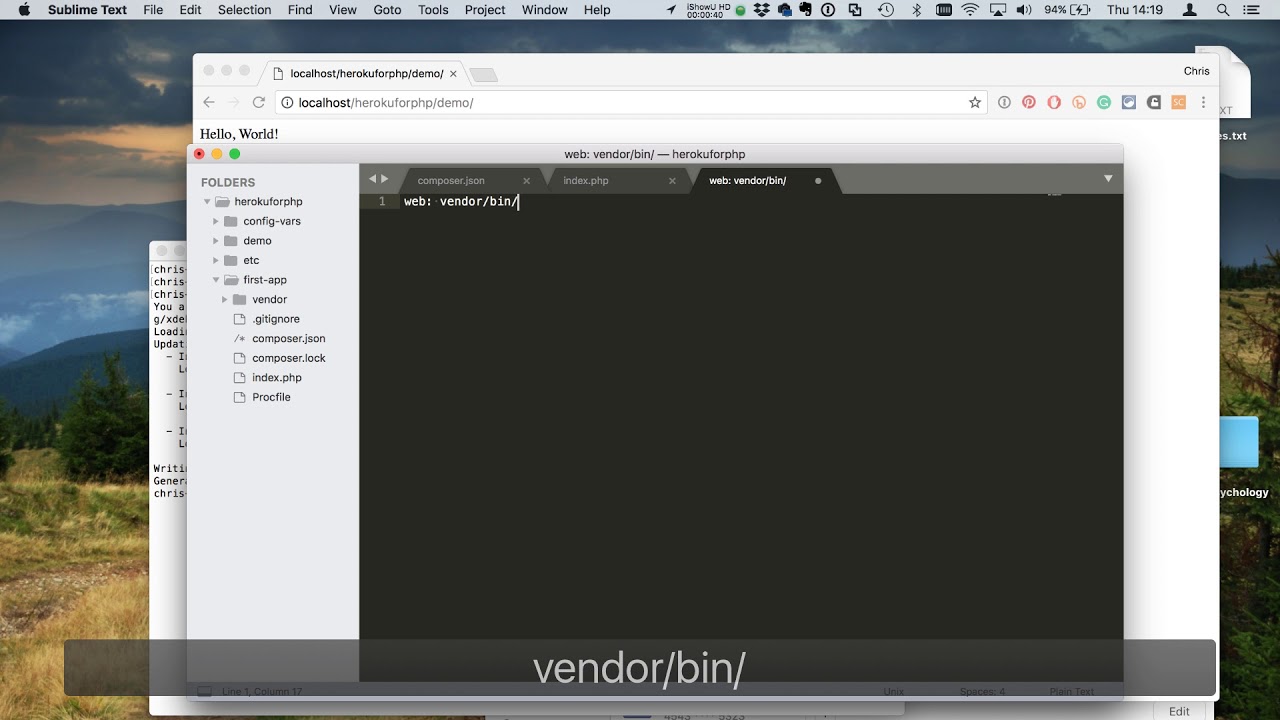
Task: Open the Chrome three-dot menu
Action: [1203, 102]
